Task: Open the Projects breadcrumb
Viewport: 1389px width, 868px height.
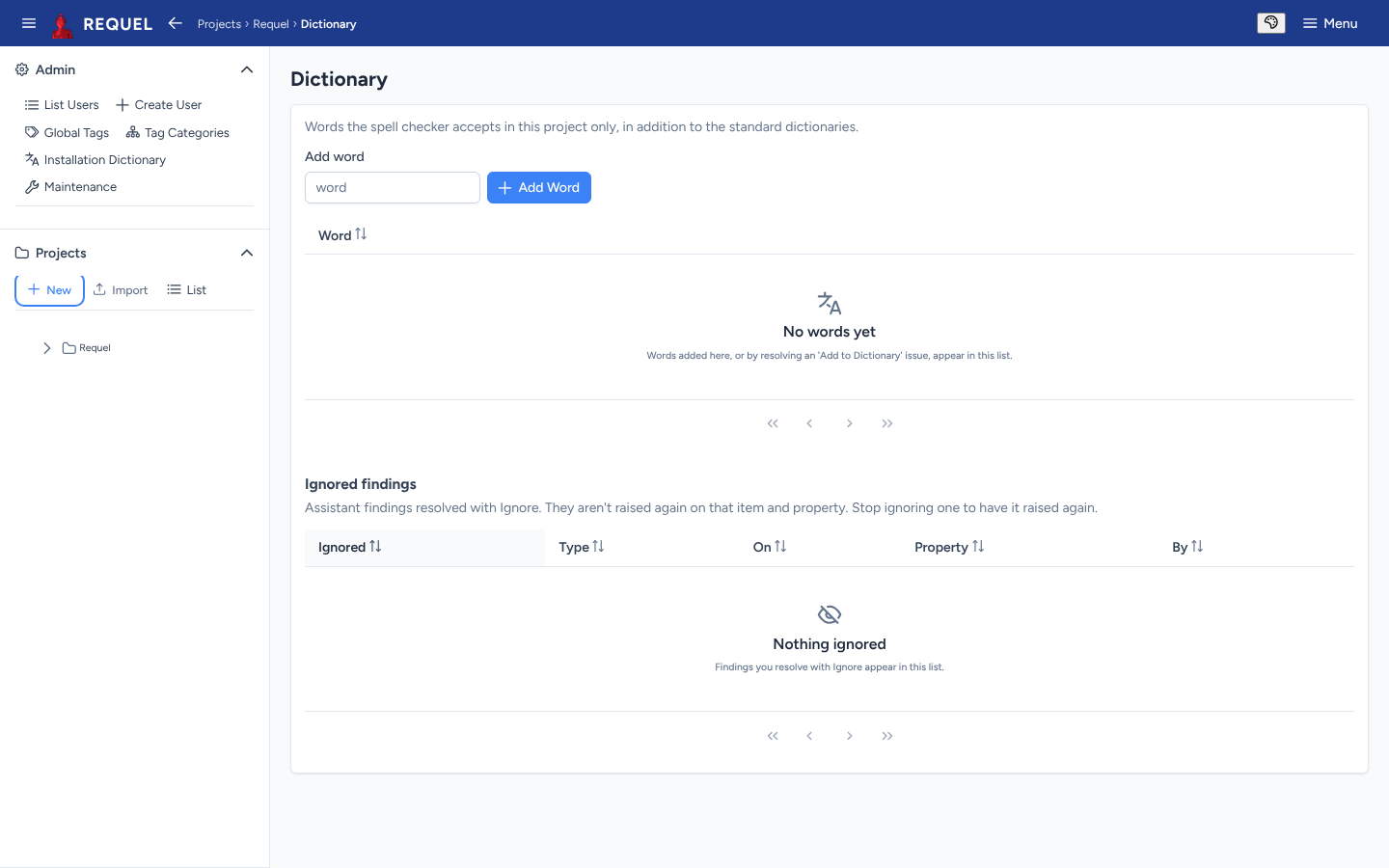Action: [219, 24]
